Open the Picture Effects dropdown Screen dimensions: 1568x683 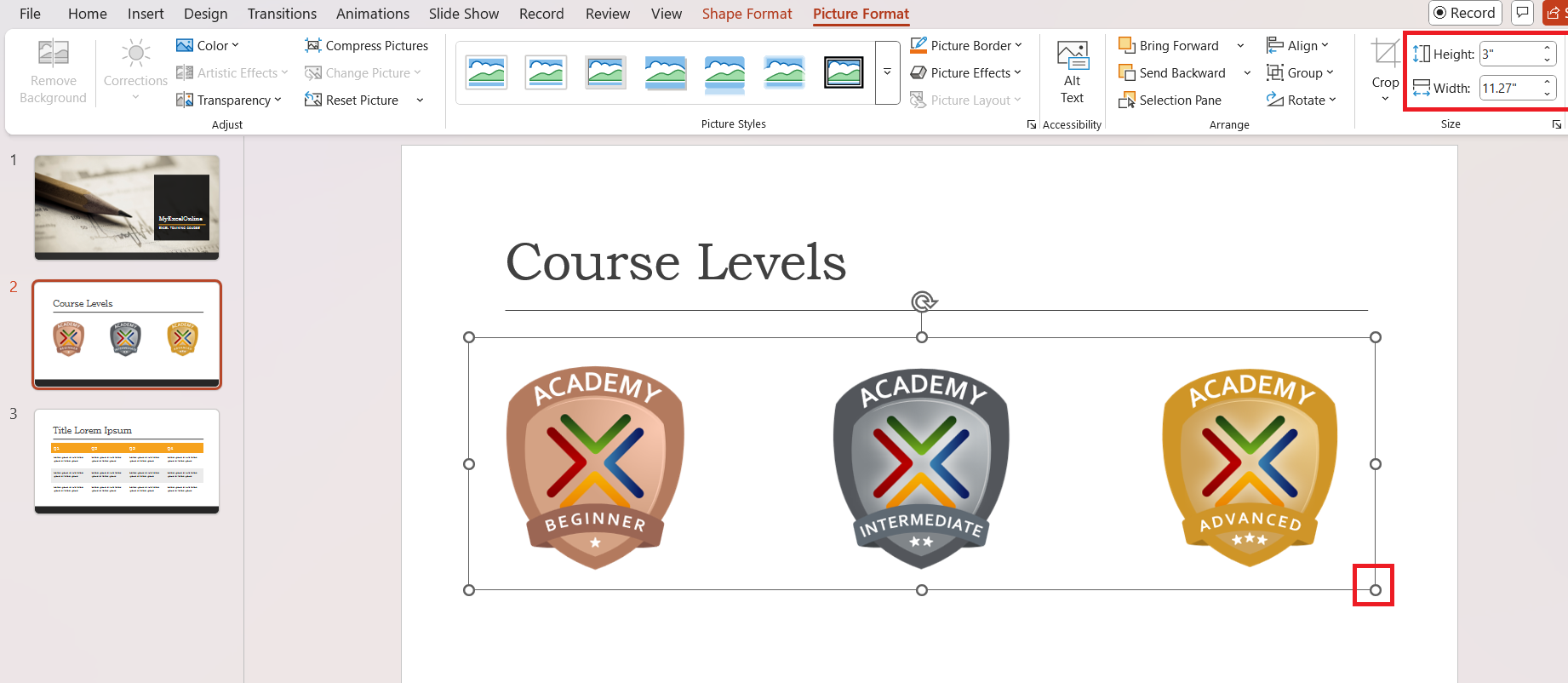click(x=965, y=72)
